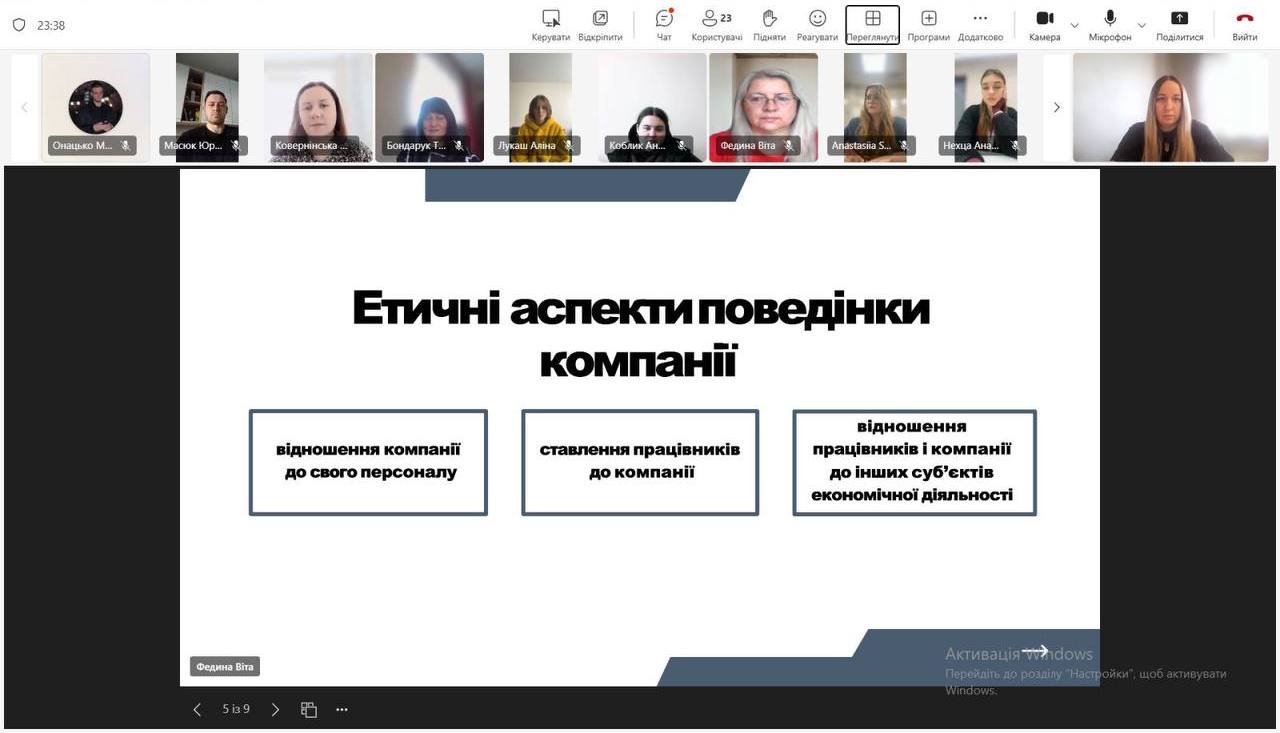1280x733 pixels.
Task: Open the Реагувати reactions menu
Action: click(x=817, y=24)
